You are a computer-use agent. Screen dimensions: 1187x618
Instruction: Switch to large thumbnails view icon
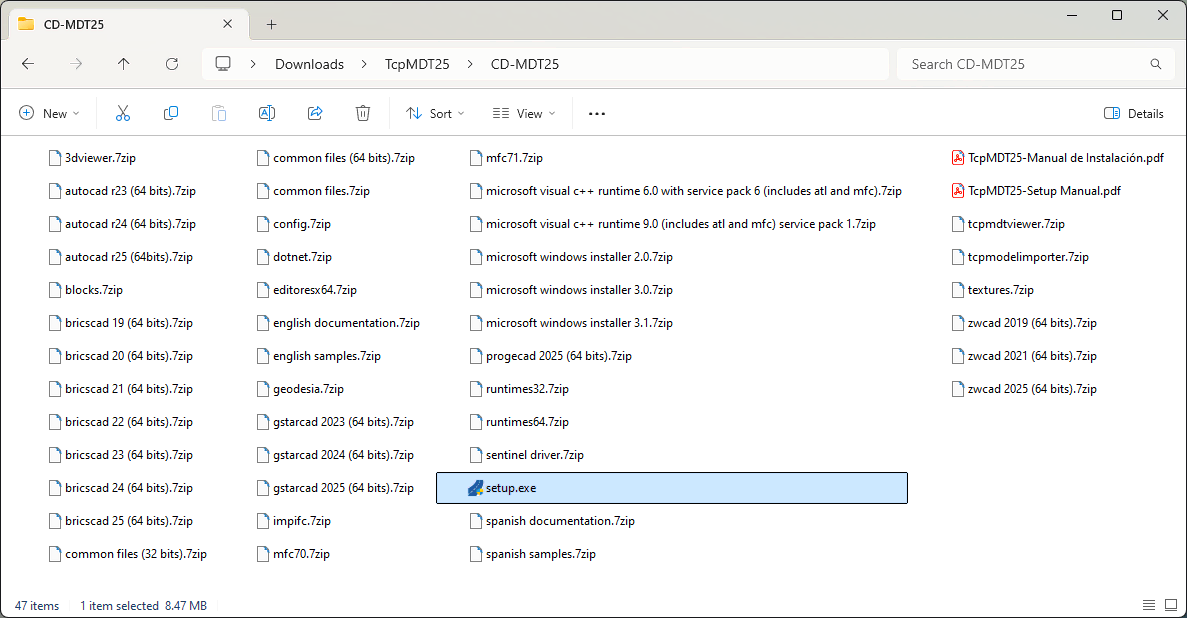(1171, 605)
